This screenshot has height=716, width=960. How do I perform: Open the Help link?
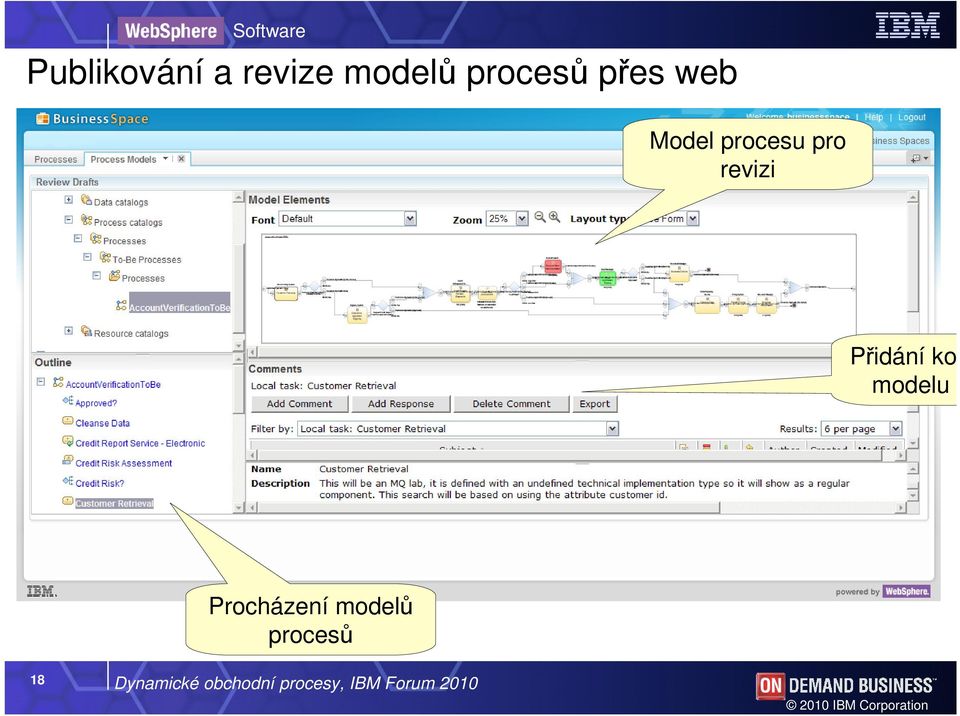874,117
